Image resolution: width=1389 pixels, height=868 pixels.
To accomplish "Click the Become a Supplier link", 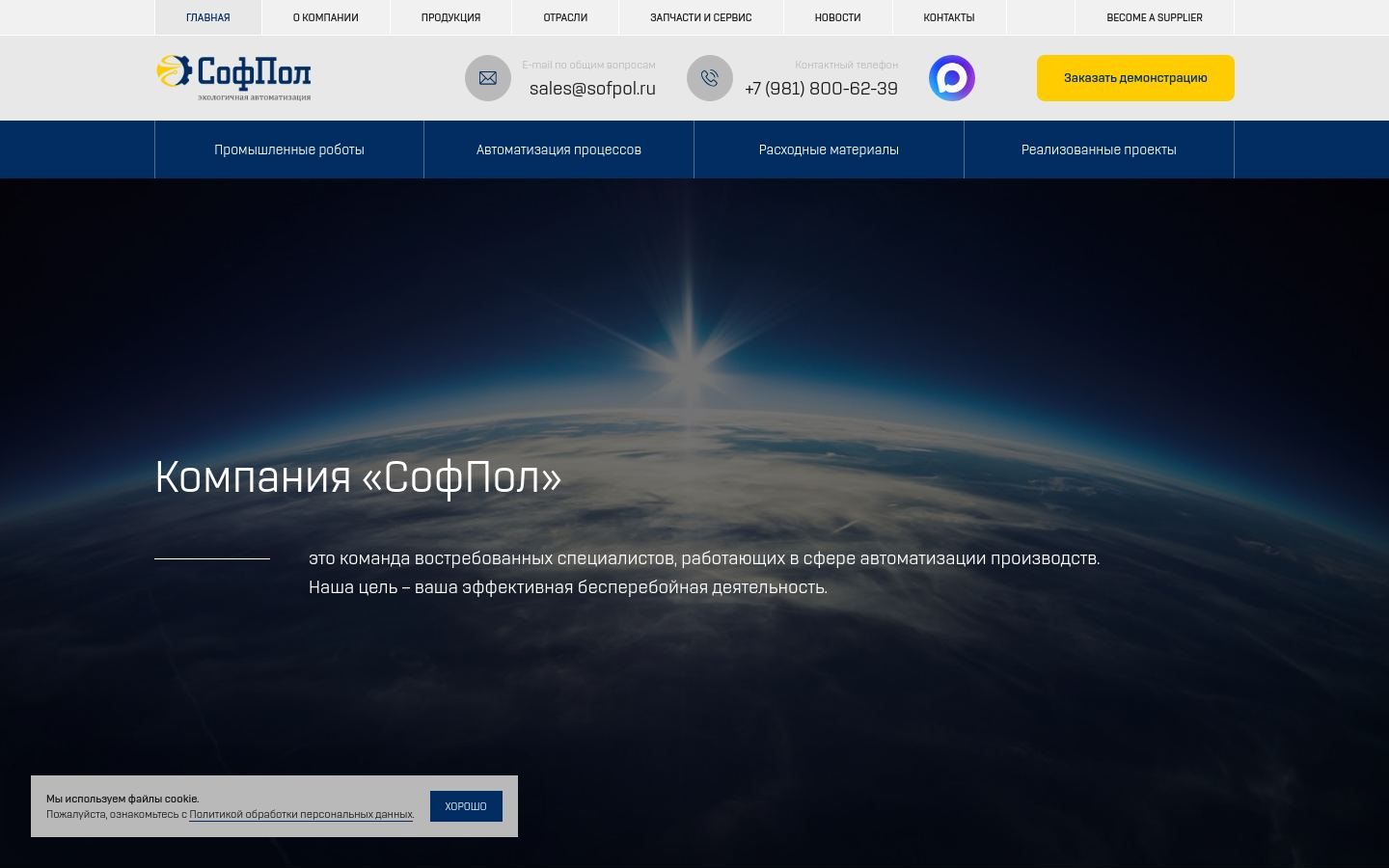I will [x=1155, y=17].
